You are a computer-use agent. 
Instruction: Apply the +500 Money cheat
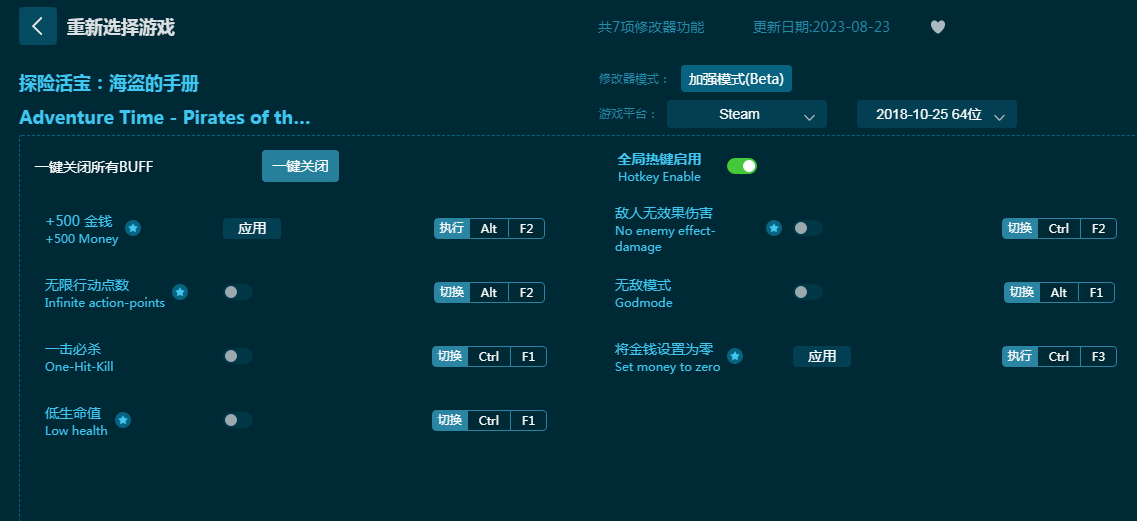coord(252,228)
